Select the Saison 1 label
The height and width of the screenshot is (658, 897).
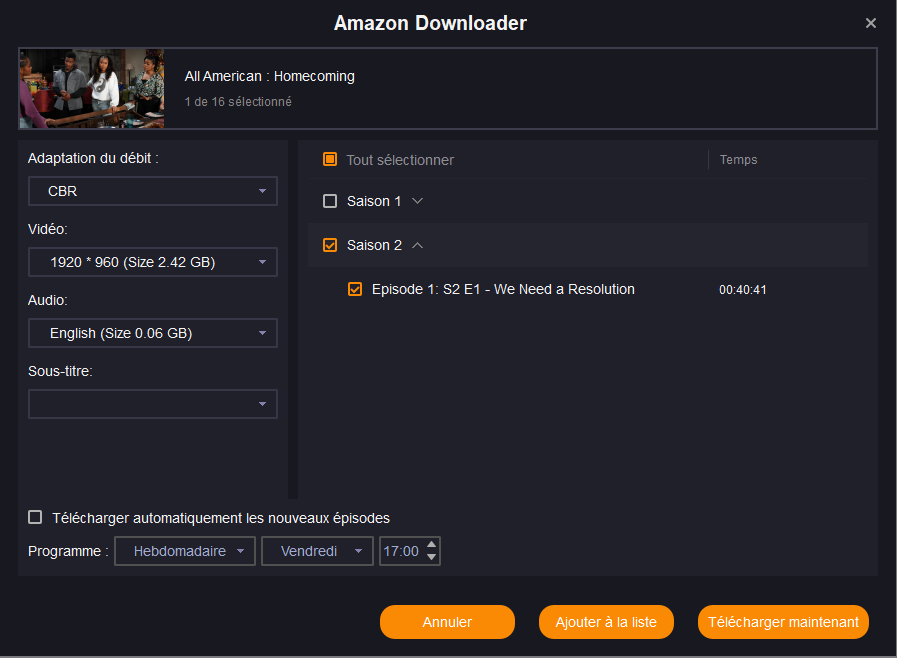(374, 201)
